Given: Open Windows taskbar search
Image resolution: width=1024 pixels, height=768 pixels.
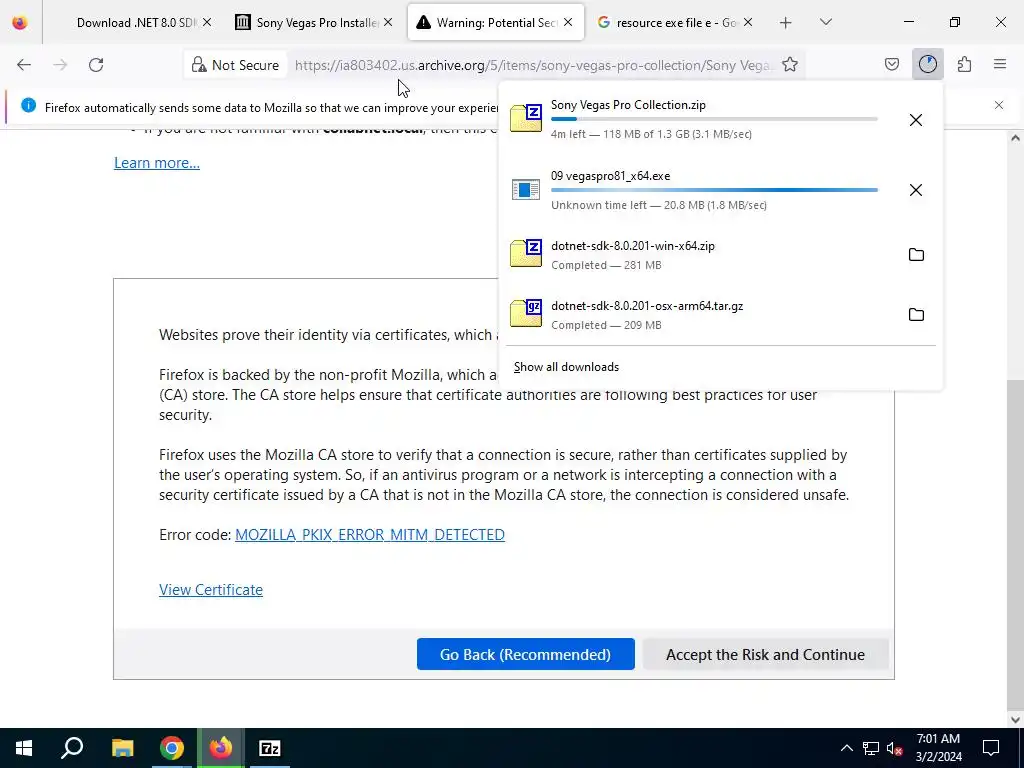Looking at the screenshot, I should tap(72, 748).
